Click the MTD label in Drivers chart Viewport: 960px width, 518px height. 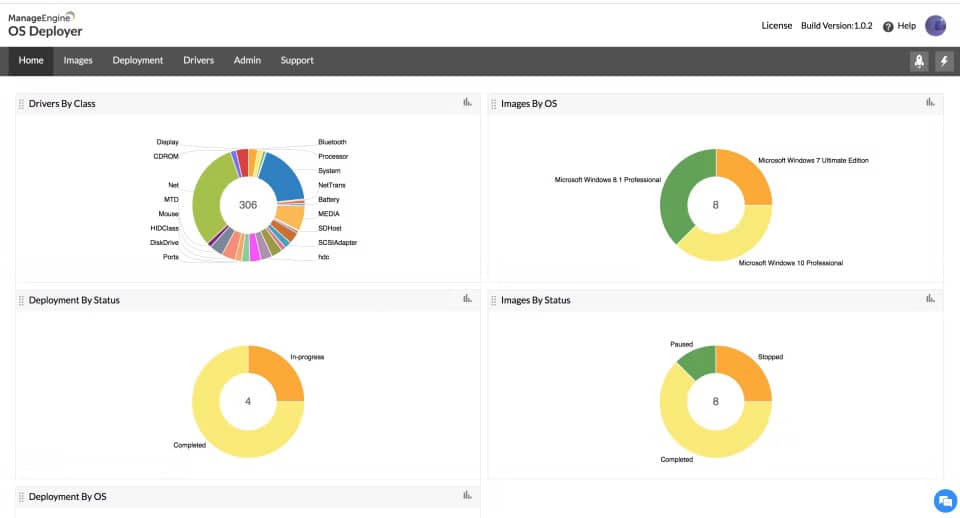click(x=171, y=200)
